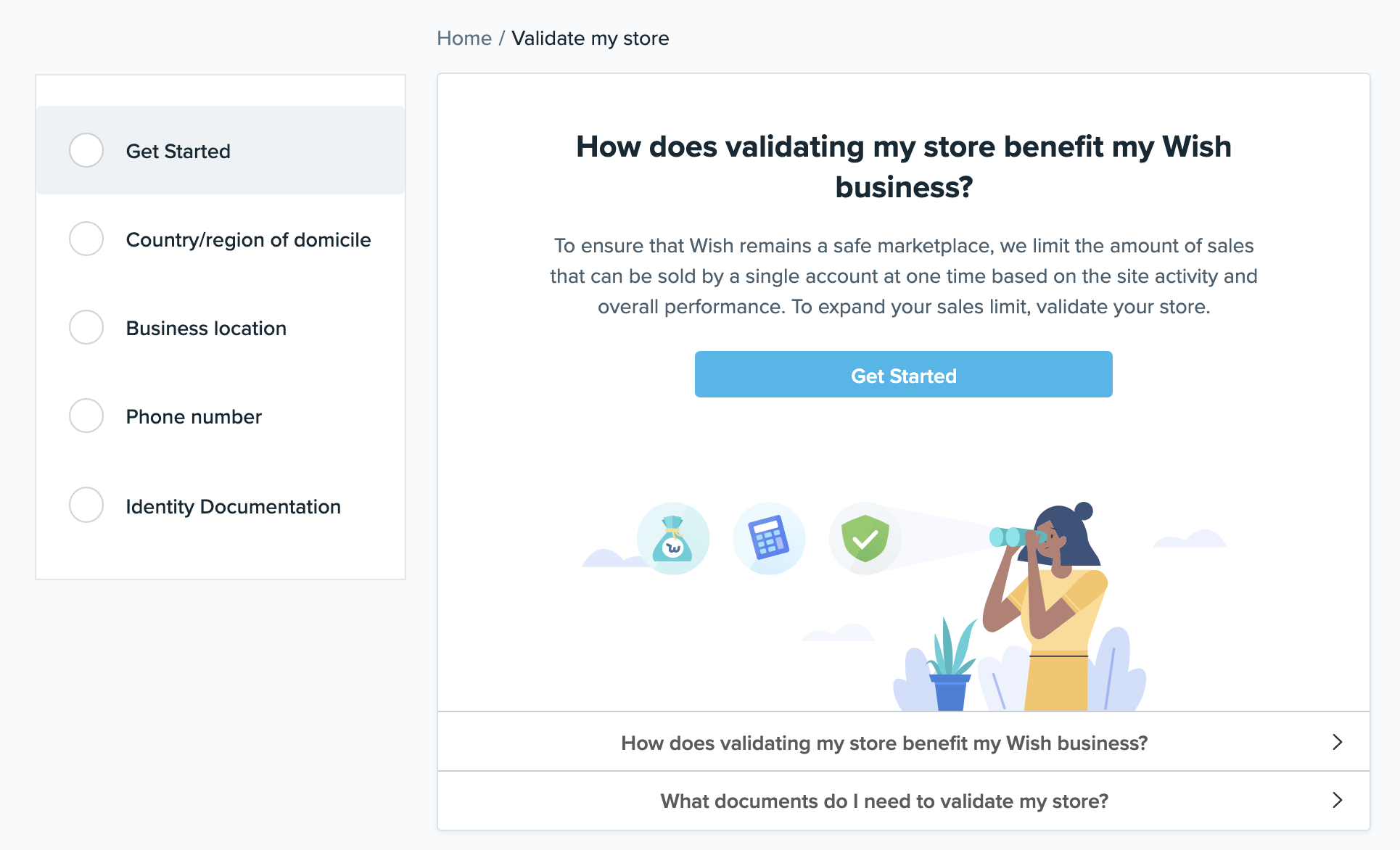Open the Identity Documentation step
Viewport: 1400px width, 850px height.
[x=221, y=506]
